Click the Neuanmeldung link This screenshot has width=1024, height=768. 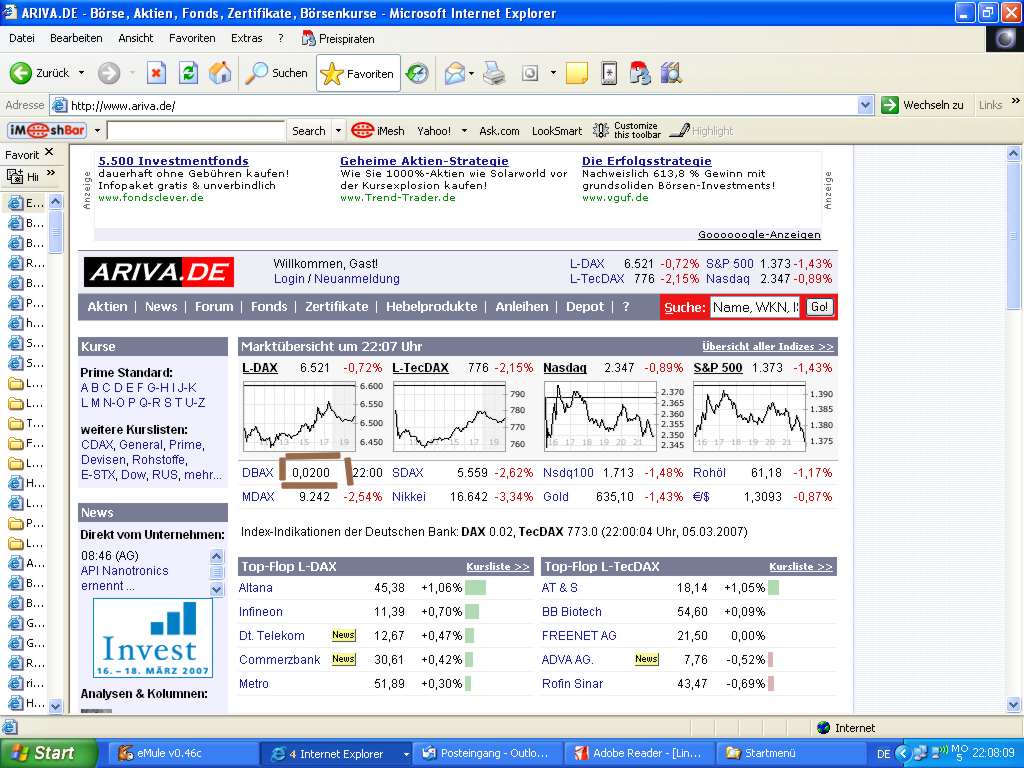point(357,279)
